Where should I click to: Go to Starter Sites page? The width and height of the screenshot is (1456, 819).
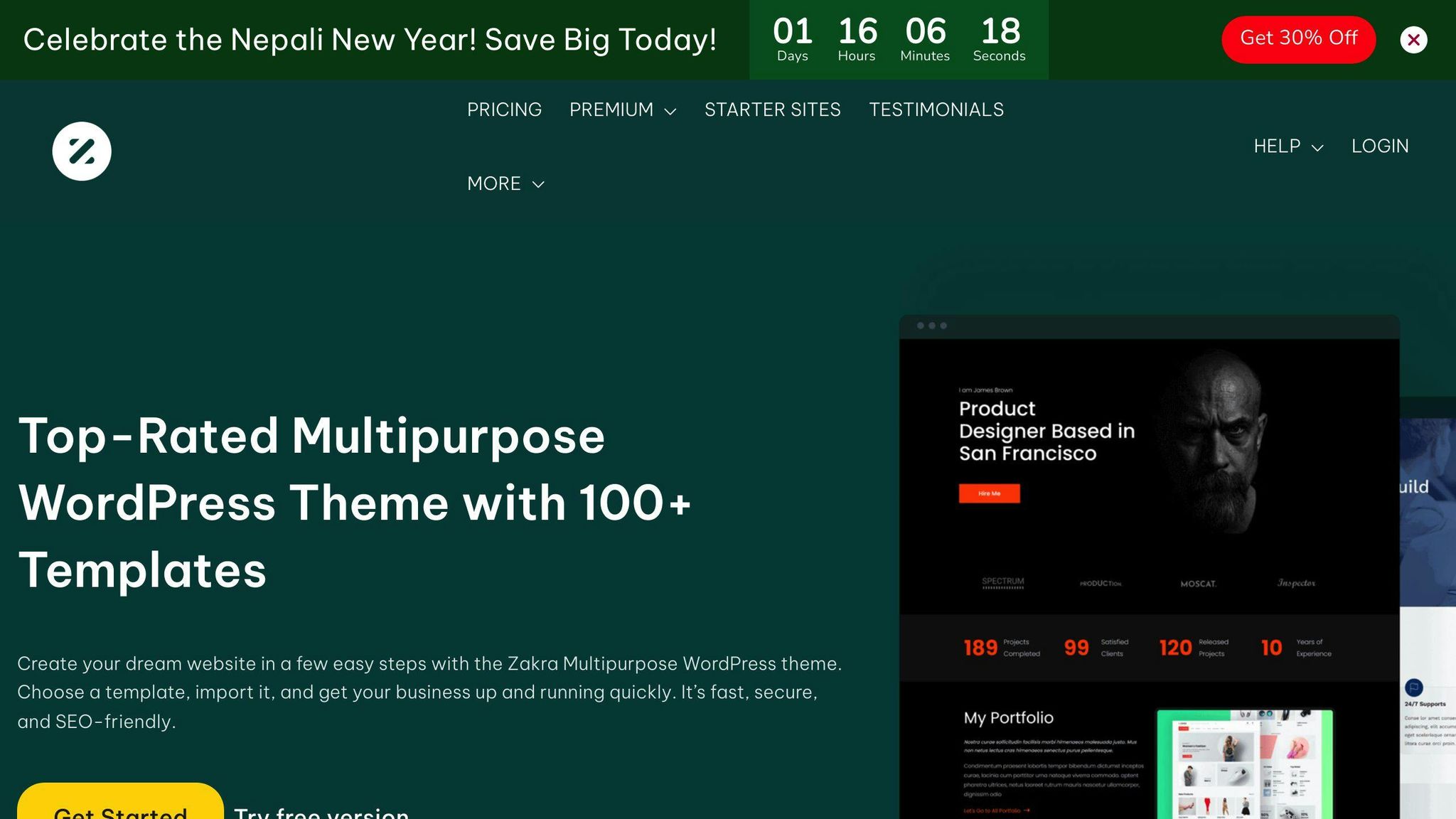click(772, 109)
